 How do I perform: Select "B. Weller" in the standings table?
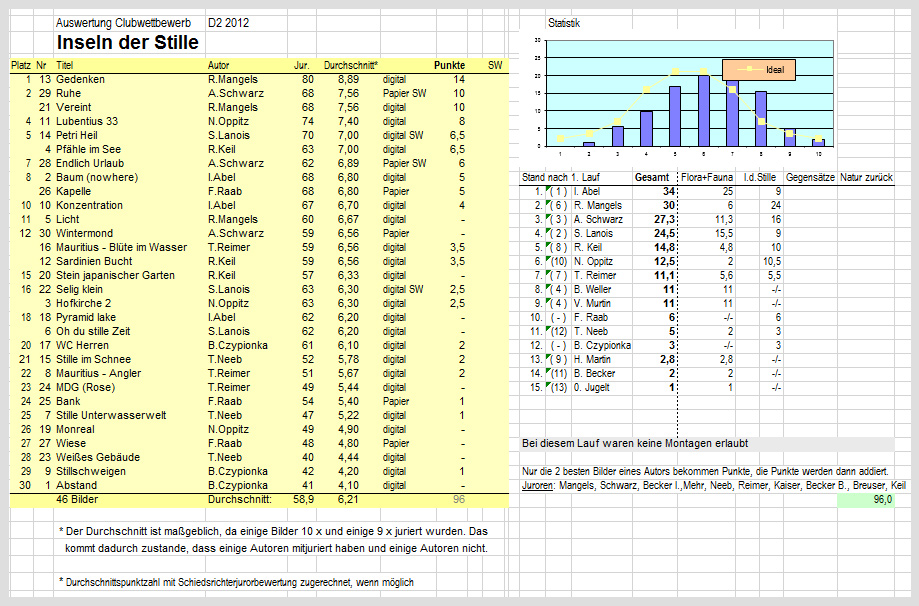click(592, 290)
